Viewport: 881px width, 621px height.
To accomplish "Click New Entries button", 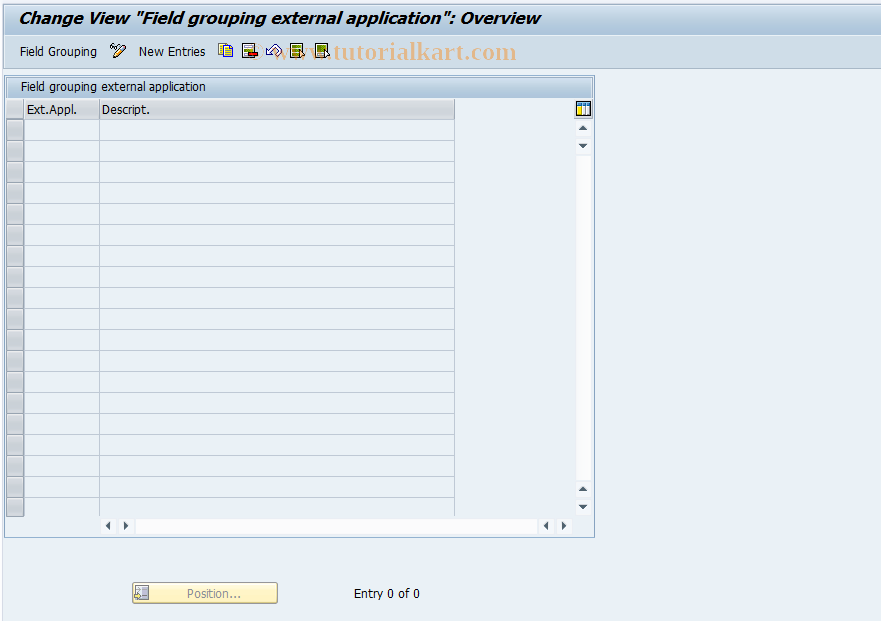I will 172,52.
